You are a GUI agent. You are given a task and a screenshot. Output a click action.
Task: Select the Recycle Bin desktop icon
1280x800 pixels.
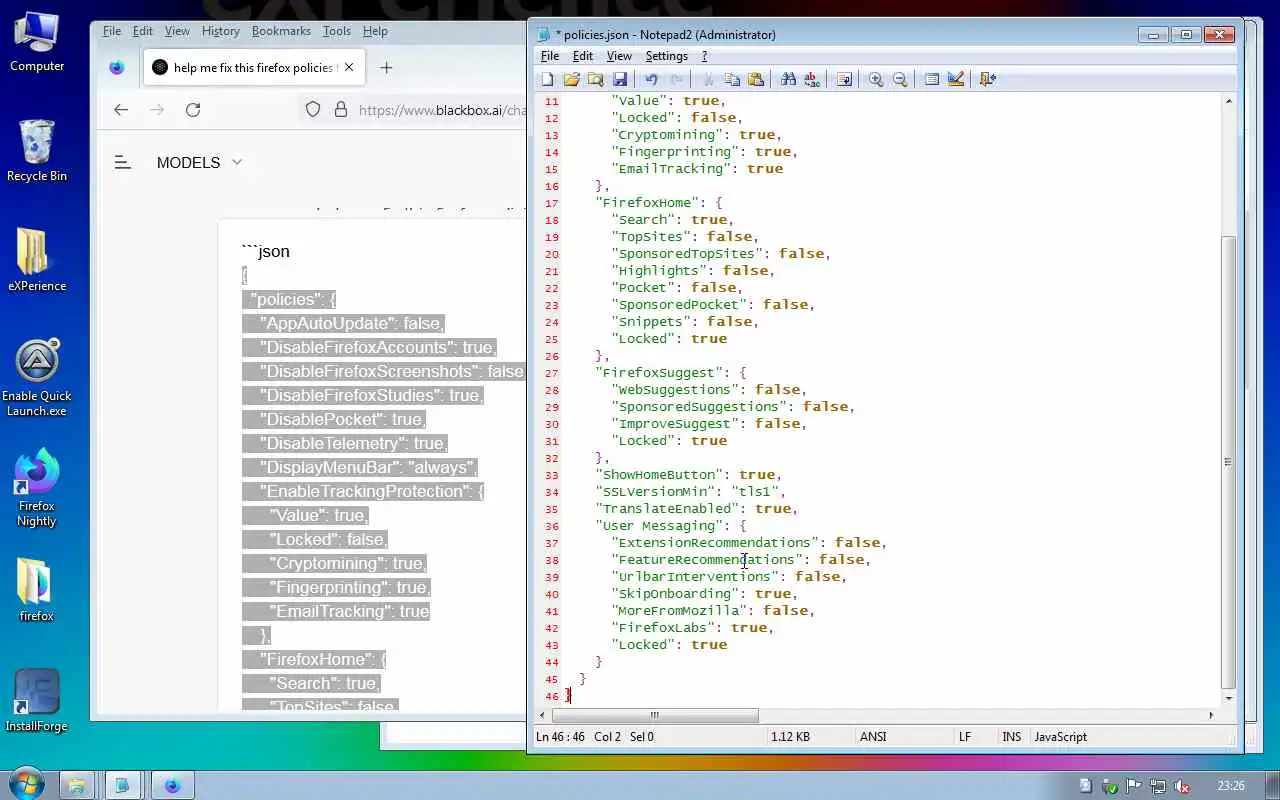pyautogui.click(x=37, y=150)
